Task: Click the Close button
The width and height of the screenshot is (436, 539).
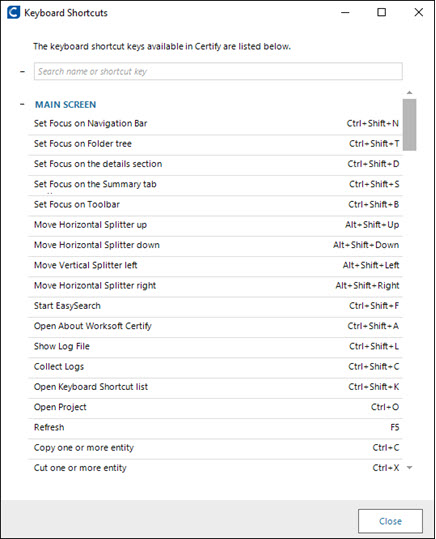Action: click(390, 521)
